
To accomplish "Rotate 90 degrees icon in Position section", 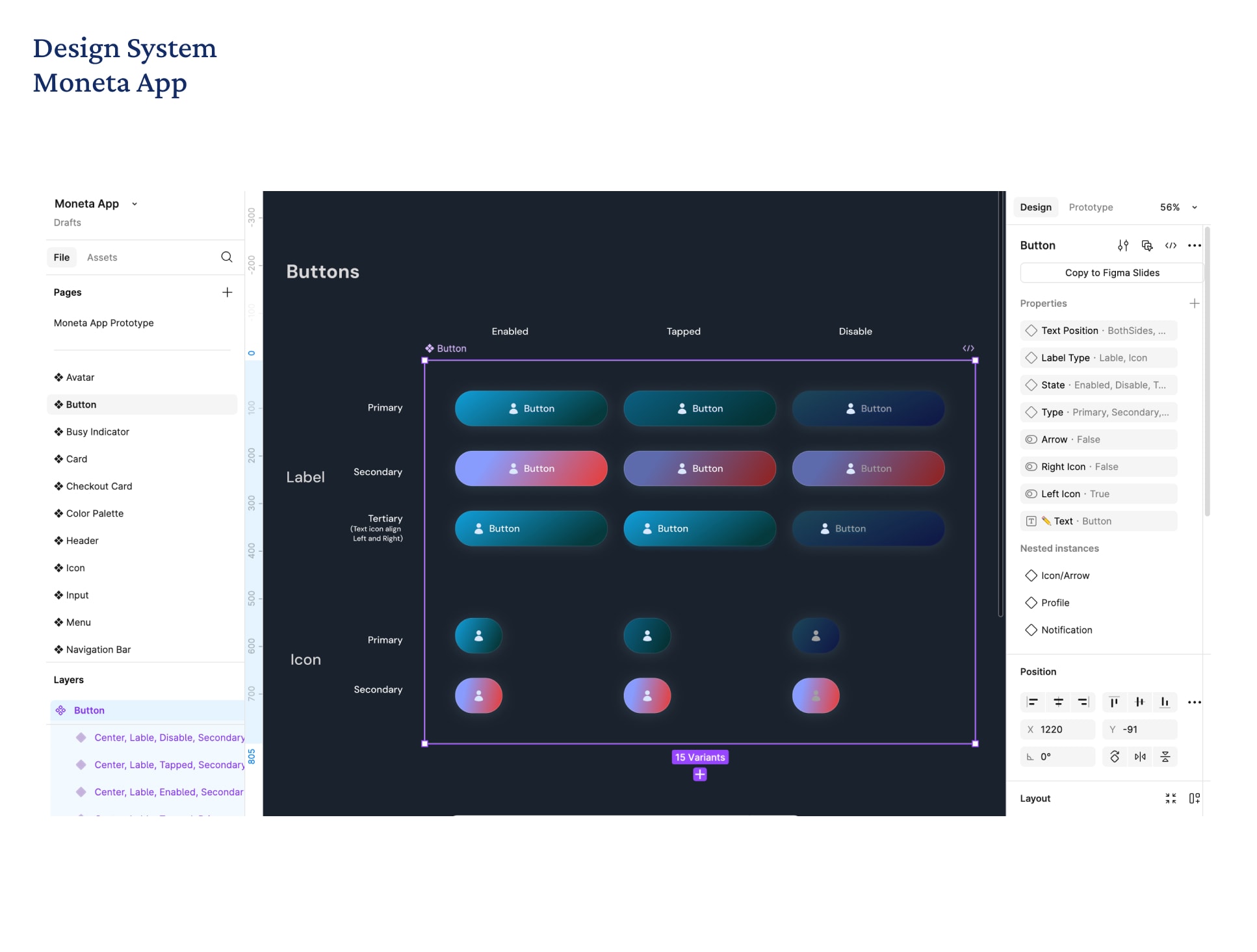I will click(x=1115, y=756).
